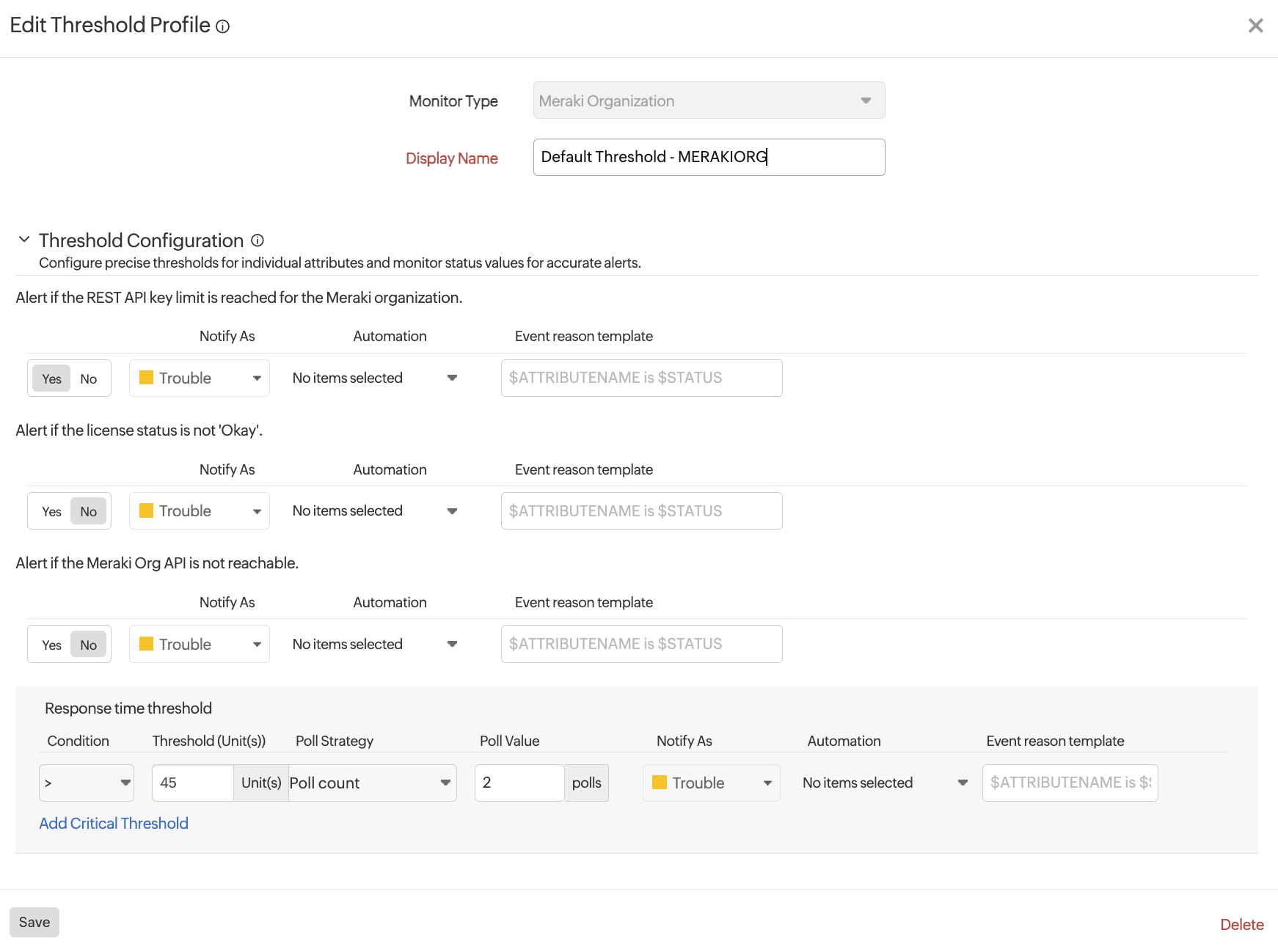Select Yes for license status alert
The image size is (1278, 952).
point(51,512)
